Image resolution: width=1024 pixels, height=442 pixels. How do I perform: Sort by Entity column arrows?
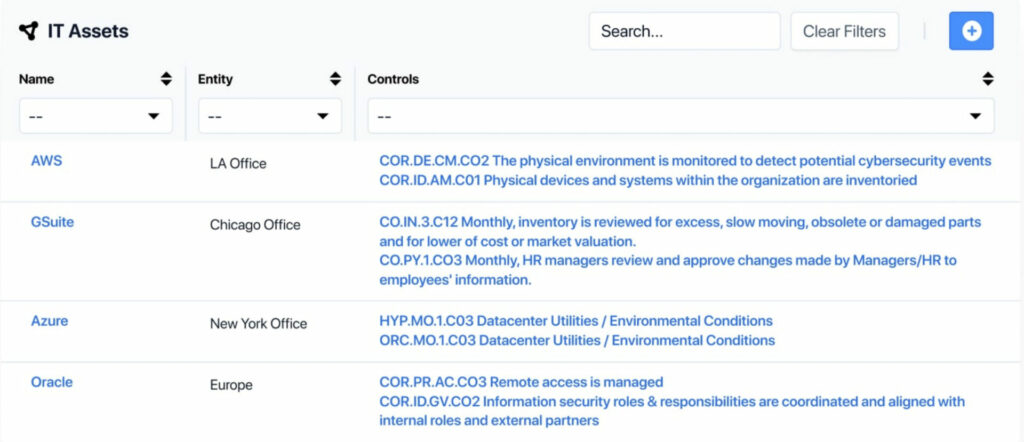(335, 79)
